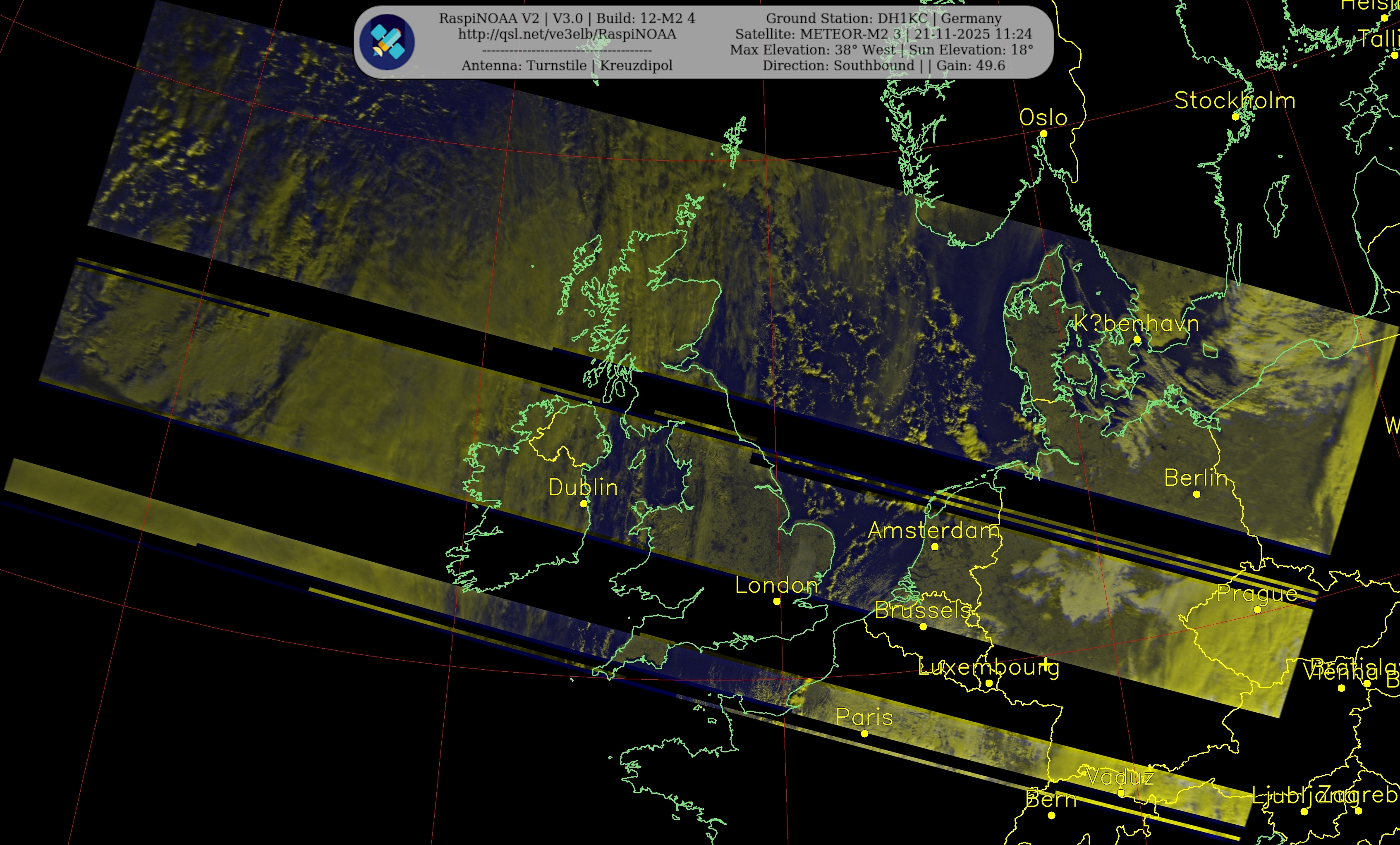Image resolution: width=1400 pixels, height=845 pixels.
Task: Click the K?benhavn city label
Action: coord(1137,323)
